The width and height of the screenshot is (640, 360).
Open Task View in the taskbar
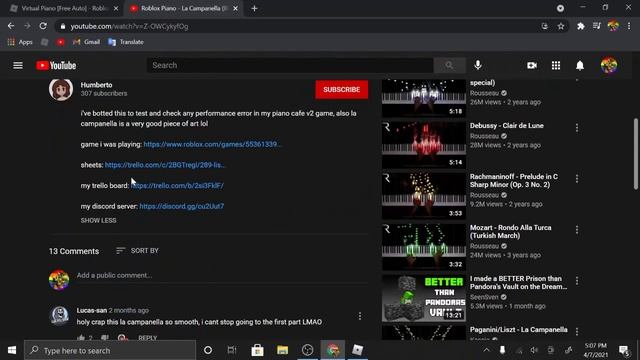(x=232, y=350)
